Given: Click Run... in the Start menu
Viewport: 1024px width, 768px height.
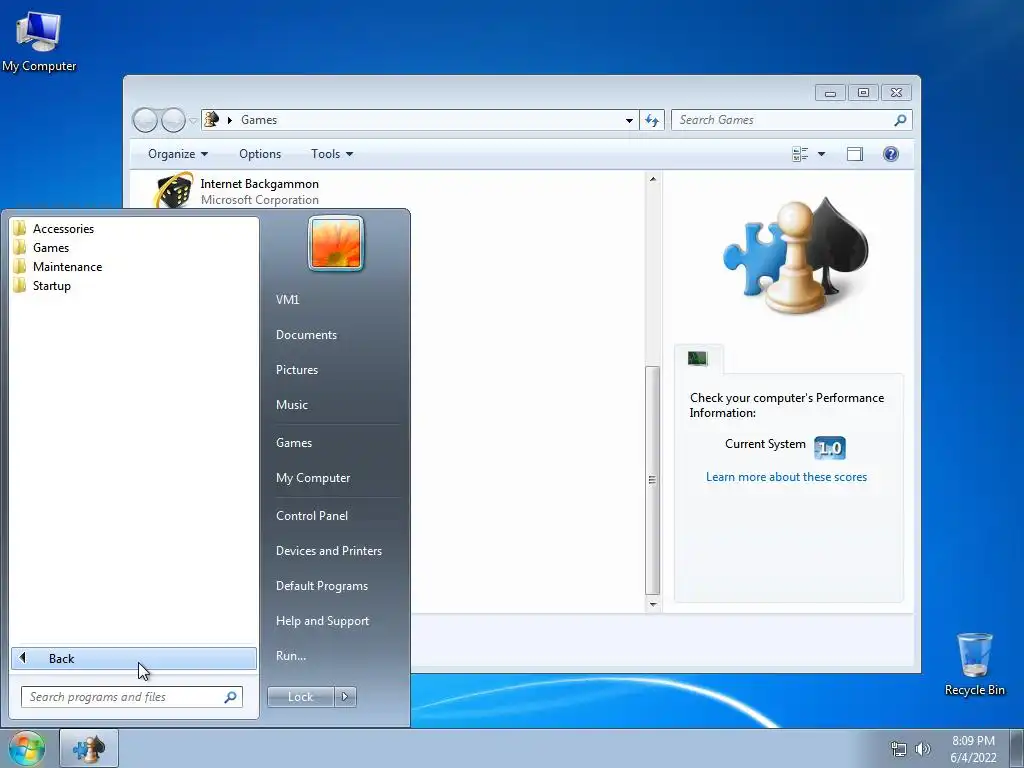Looking at the screenshot, I should click(291, 656).
